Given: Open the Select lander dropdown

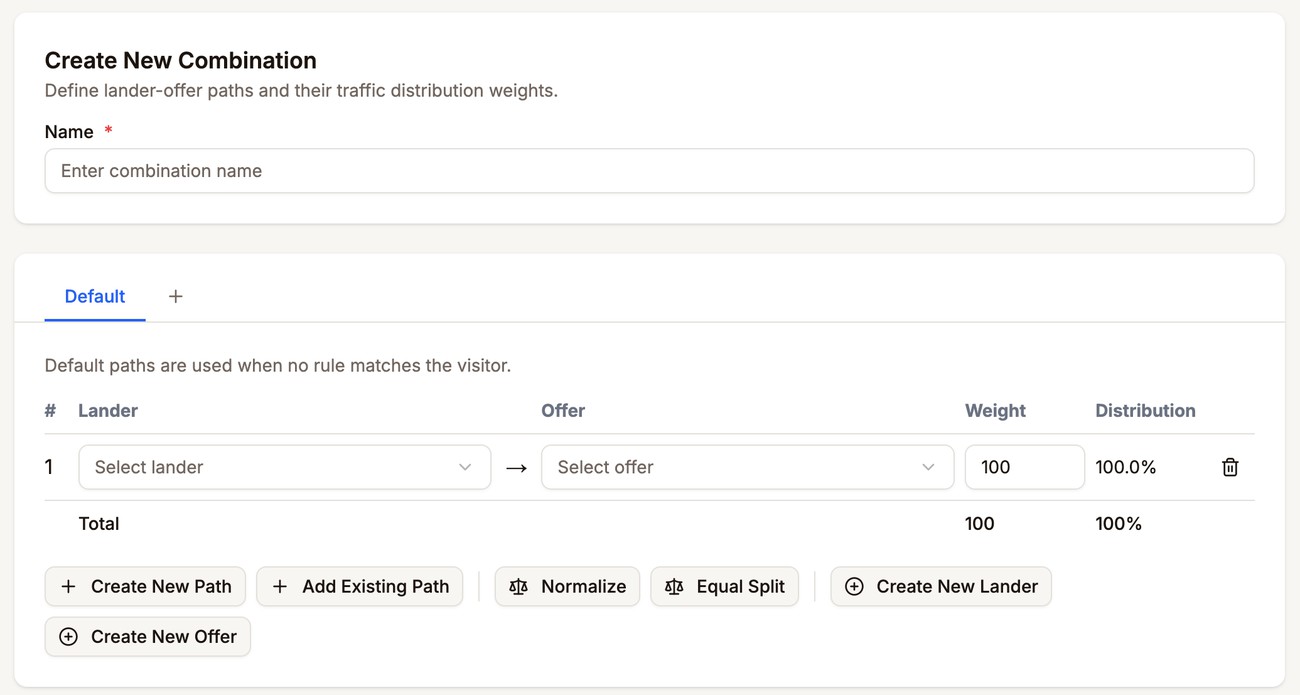Looking at the screenshot, I should 285,467.
